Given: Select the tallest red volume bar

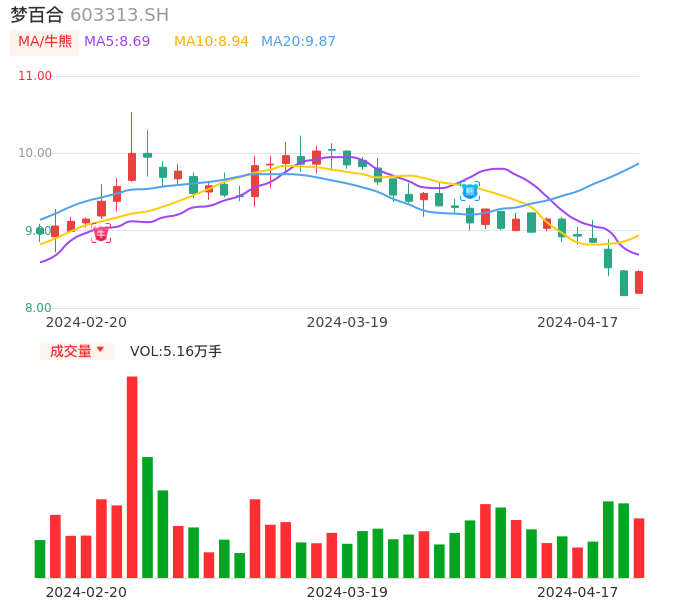Looking at the screenshot, I should point(132,476).
